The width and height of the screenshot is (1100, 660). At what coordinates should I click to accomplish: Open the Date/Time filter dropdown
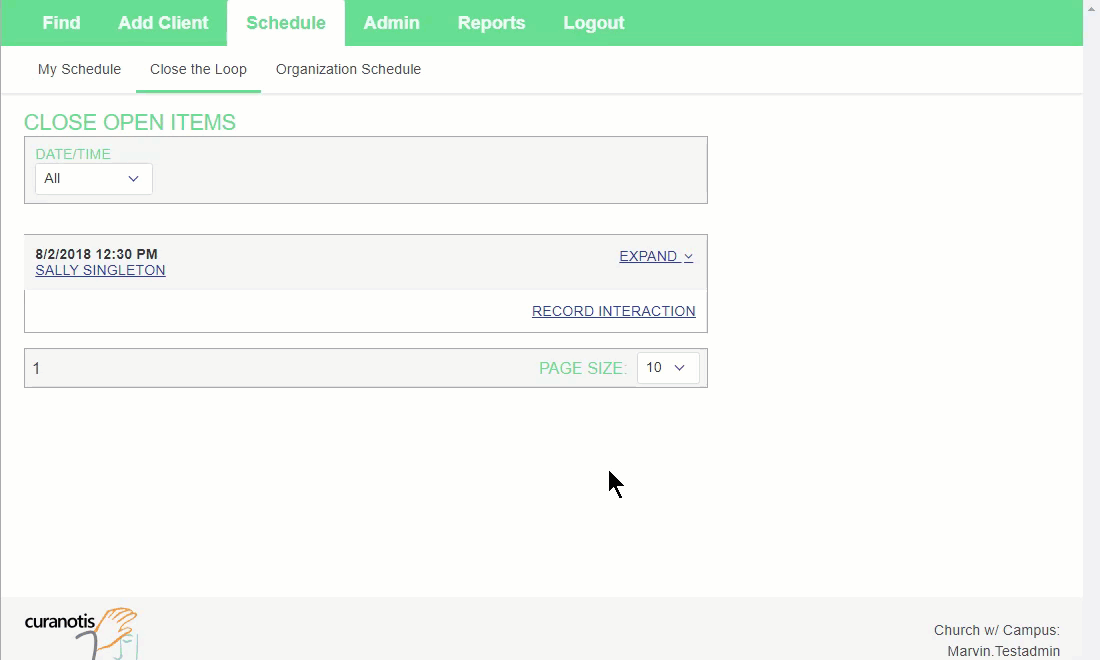93,178
